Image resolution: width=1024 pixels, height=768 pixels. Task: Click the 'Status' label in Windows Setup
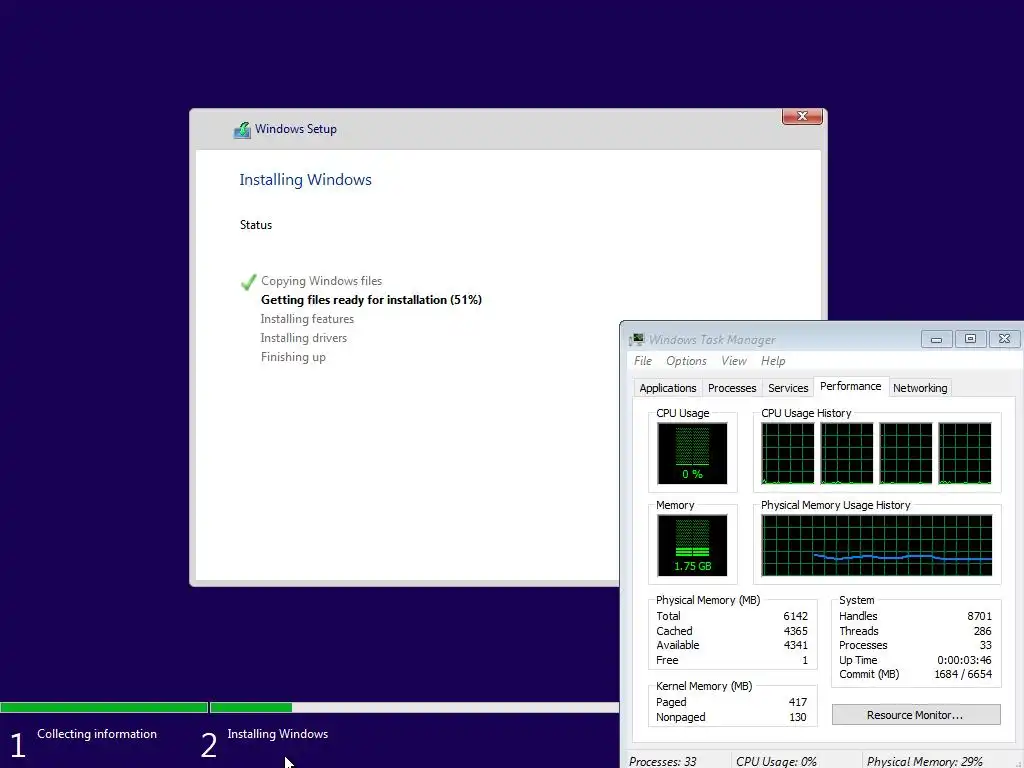[x=255, y=225]
